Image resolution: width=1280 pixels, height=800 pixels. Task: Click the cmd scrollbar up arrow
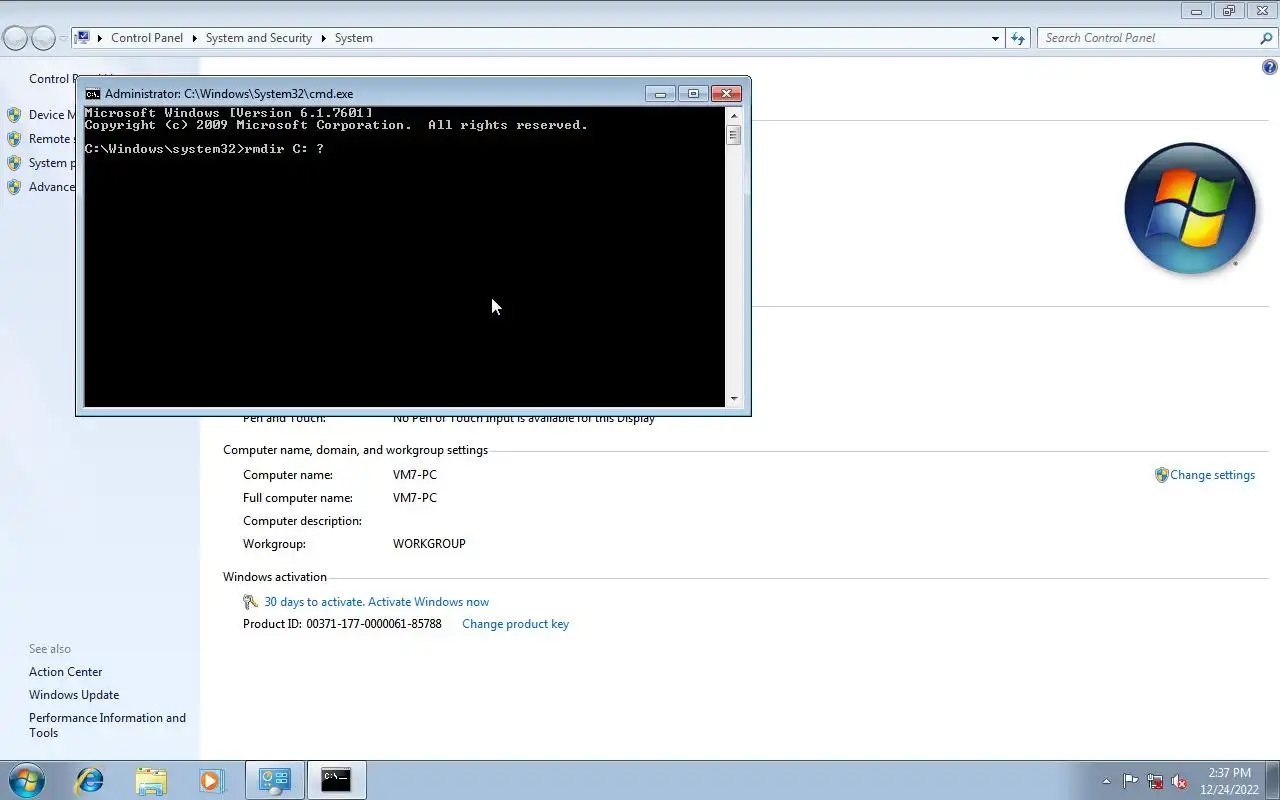[734, 115]
